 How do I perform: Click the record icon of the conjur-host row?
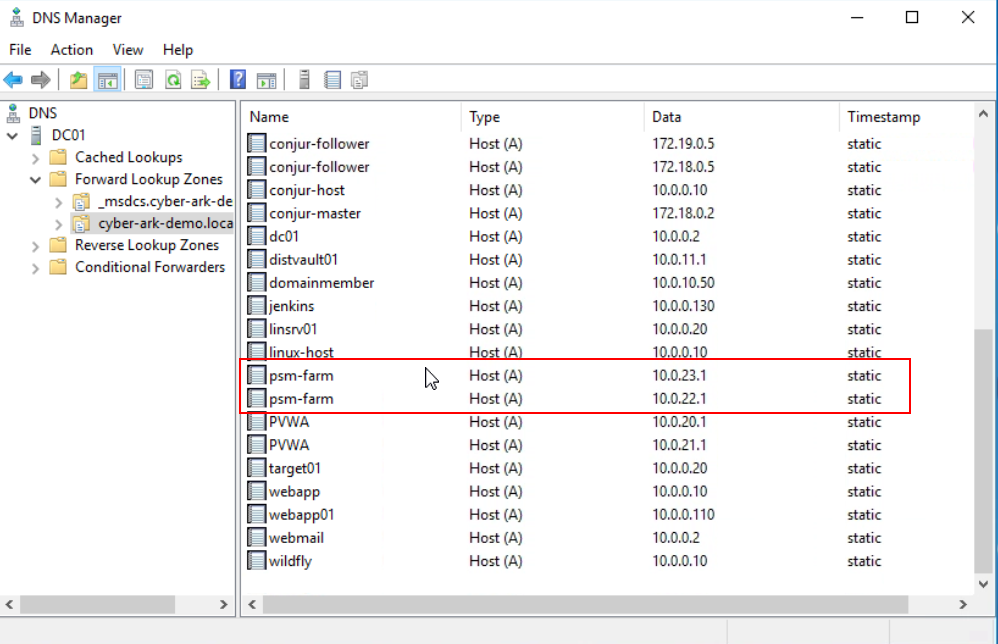coord(257,190)
